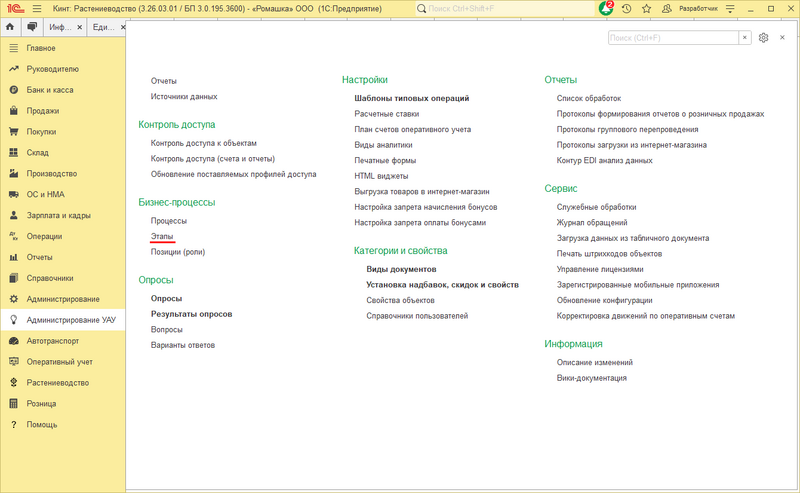Open Выгрузка товаров в интернет-магазин
This screenshot has height=493, width=800.
pyautogui.click(x=422, y=192)
